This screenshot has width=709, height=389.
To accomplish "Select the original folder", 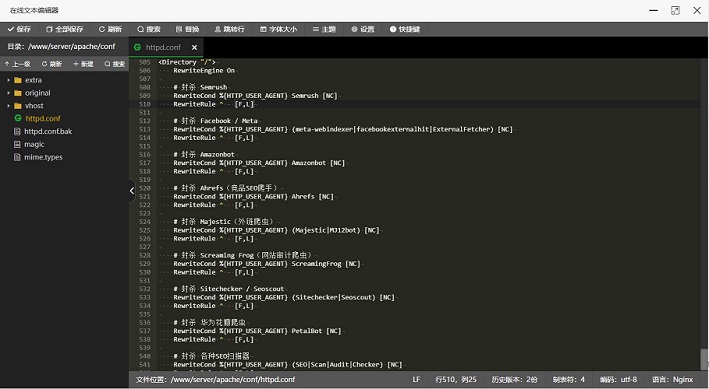I will 38,93.
